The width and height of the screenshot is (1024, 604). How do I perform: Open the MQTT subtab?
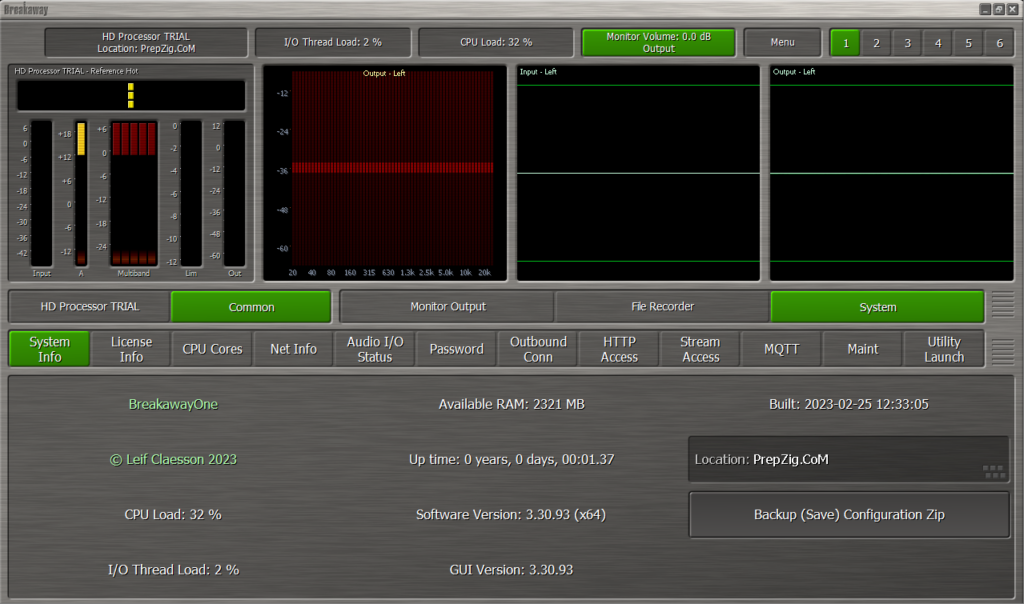click(781, 349)
